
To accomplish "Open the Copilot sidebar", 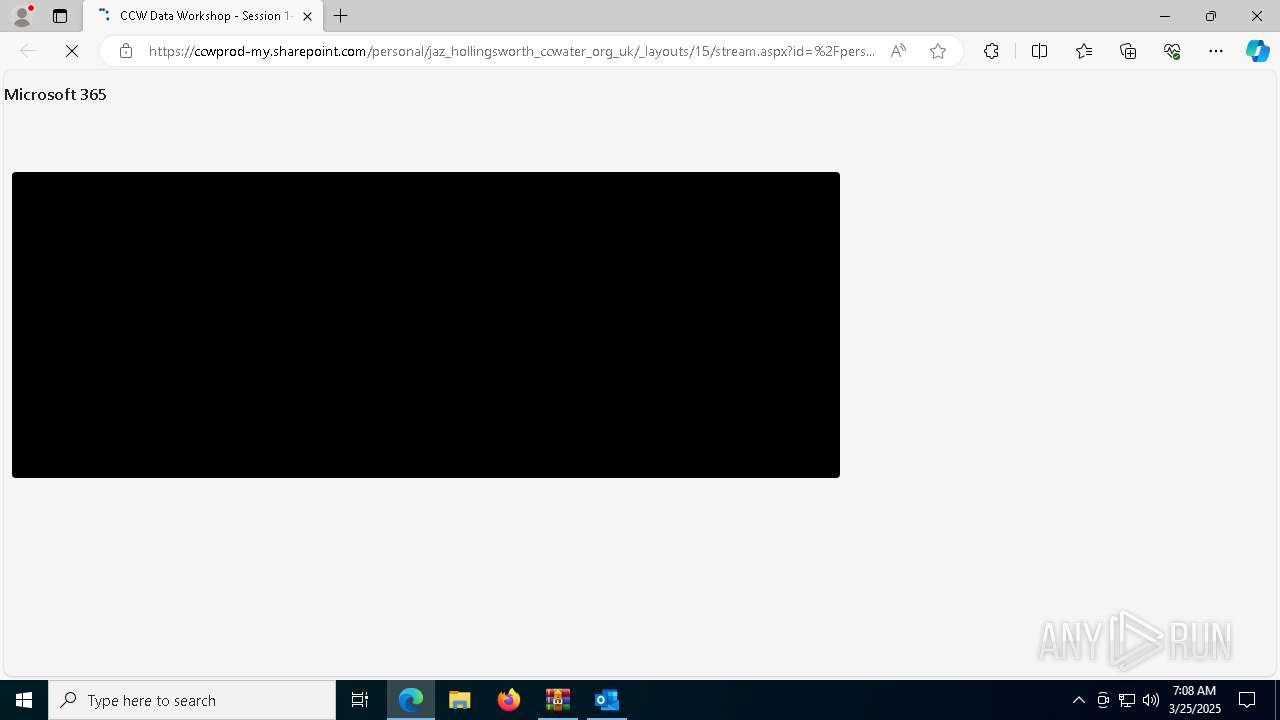I will [1258, 51].
